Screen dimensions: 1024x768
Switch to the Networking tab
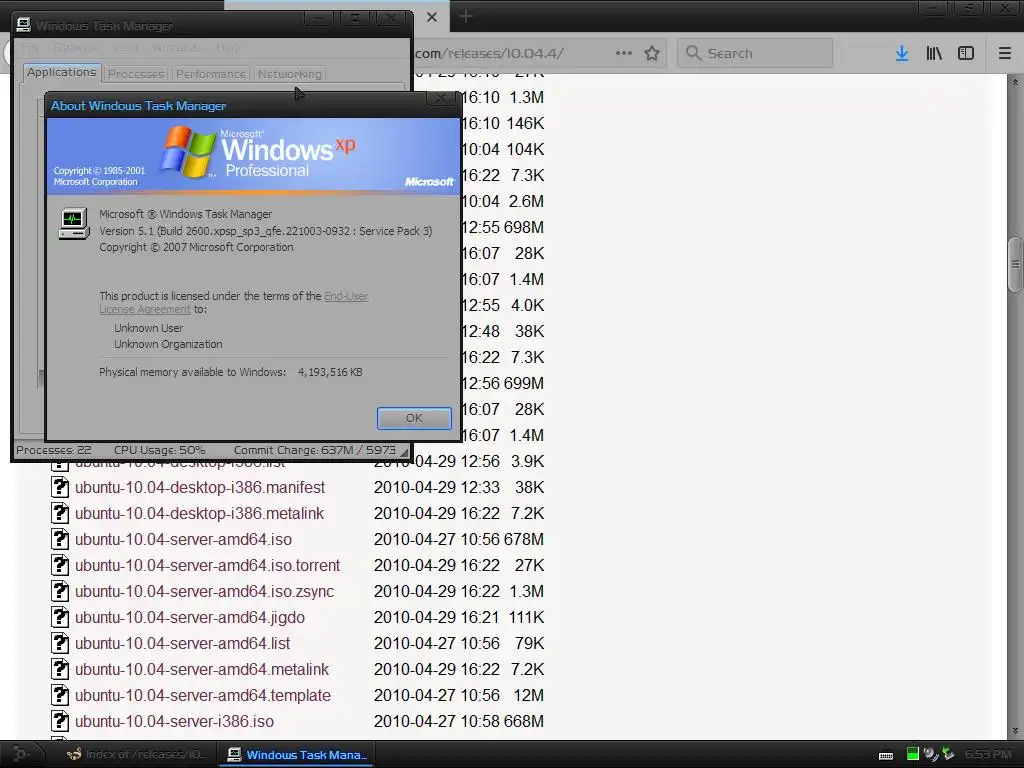click(289, 74)
